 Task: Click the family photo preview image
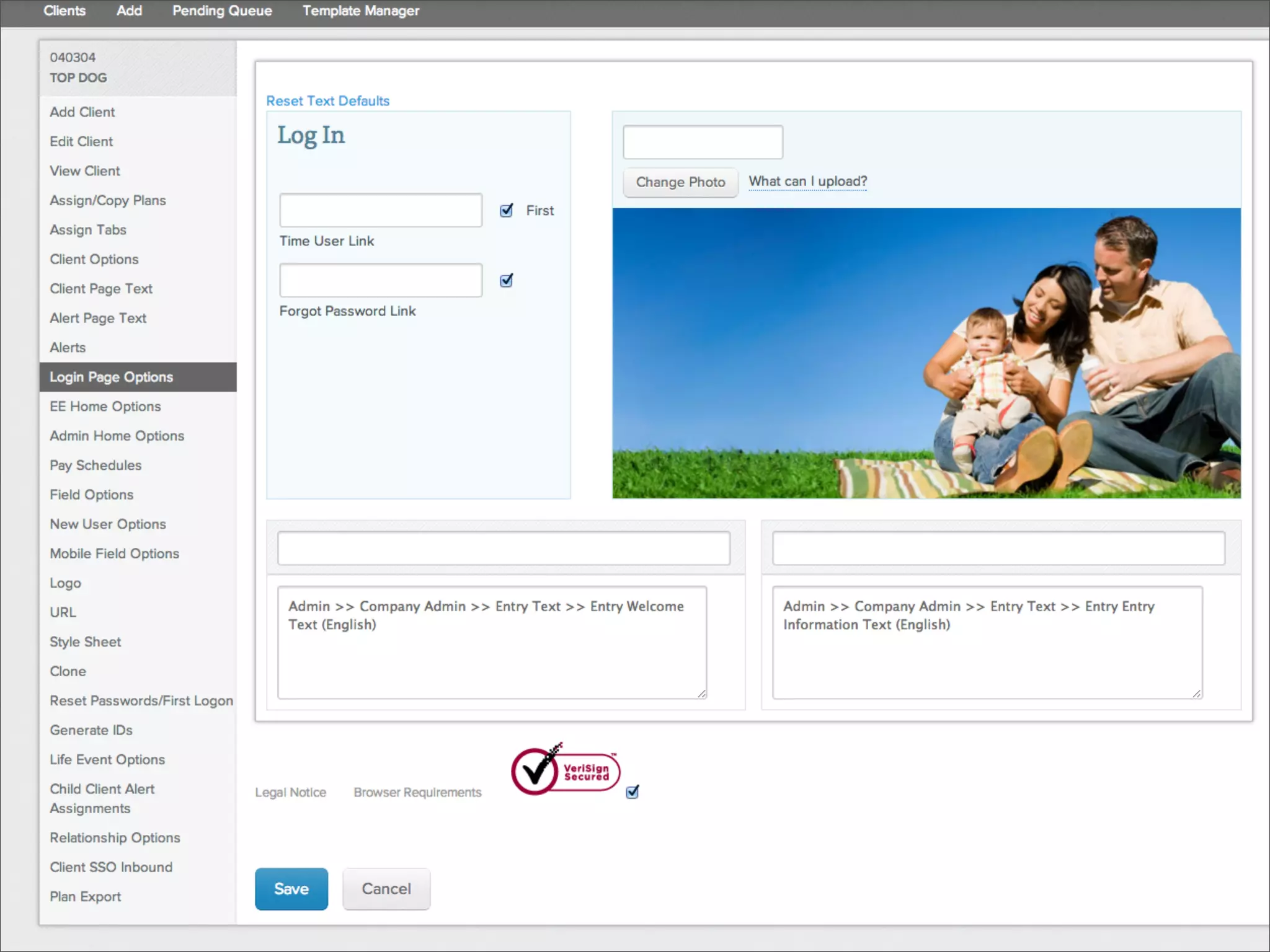click(926, 353)
